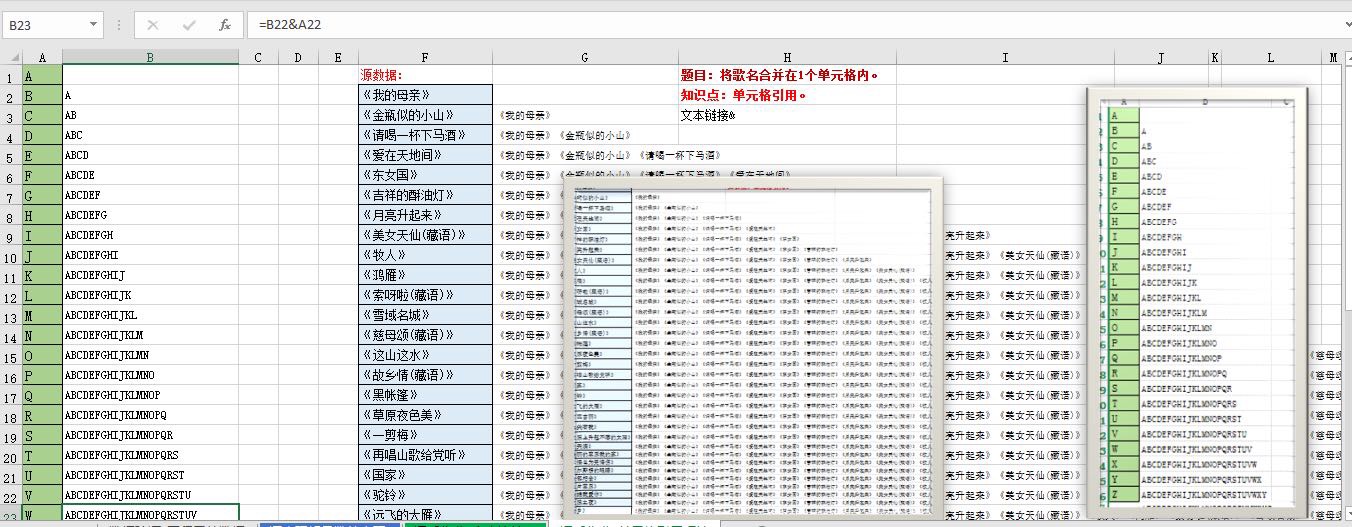1352x527 pixels.
Task: Click the cell 《东女国》
Action: pyautogui.click(x=425, y=175)
